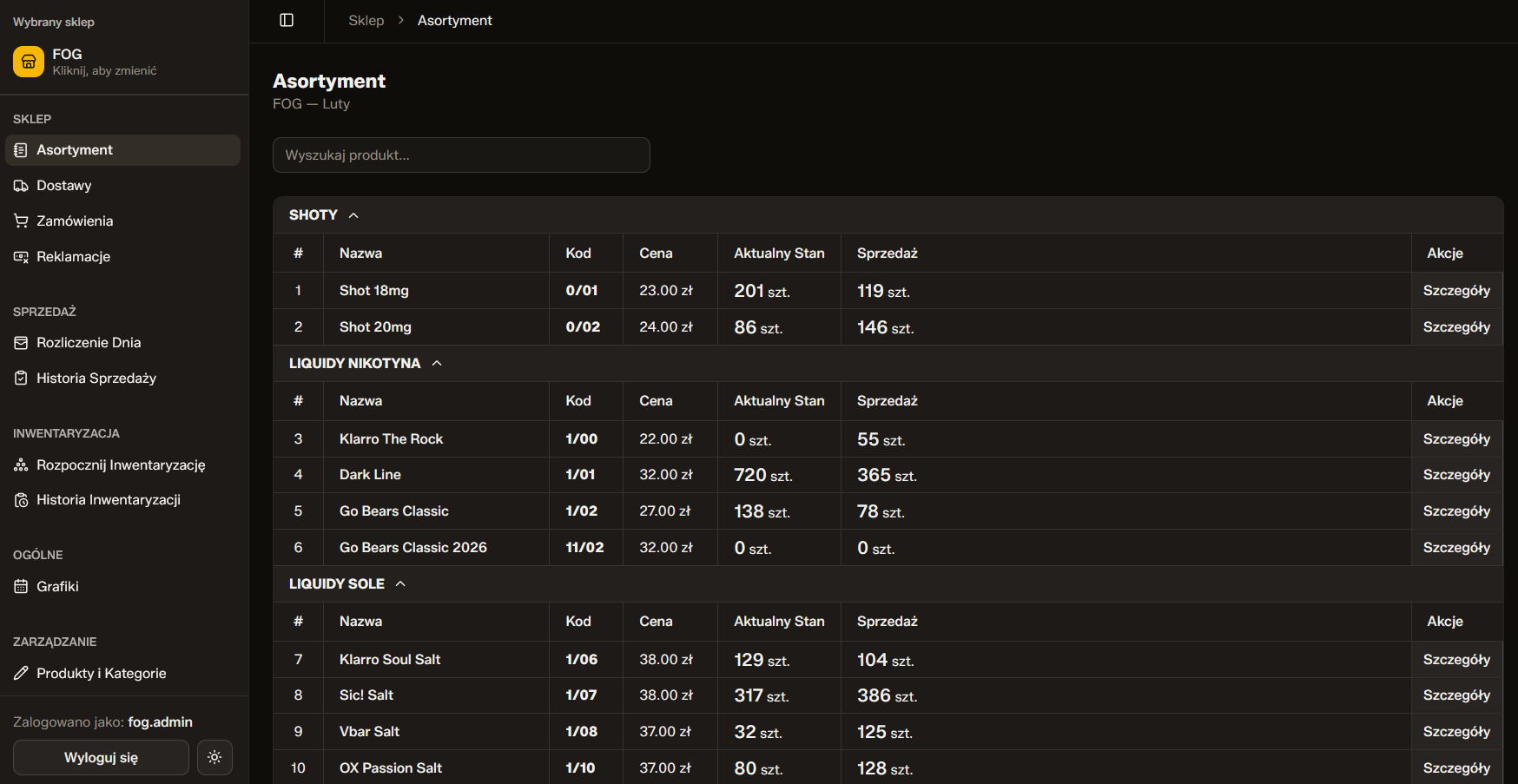Open Historia Sprzedaży from sidebar
The image size is (1518, 784).
[x=96, y=379]
